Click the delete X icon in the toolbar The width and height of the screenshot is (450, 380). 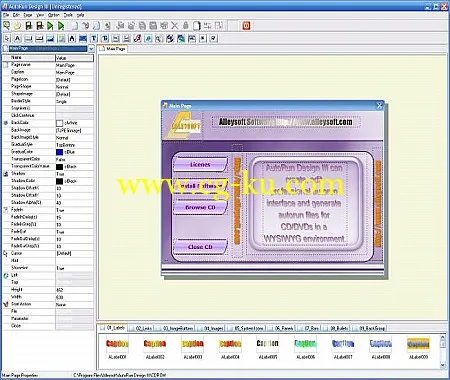coord(175,26)
